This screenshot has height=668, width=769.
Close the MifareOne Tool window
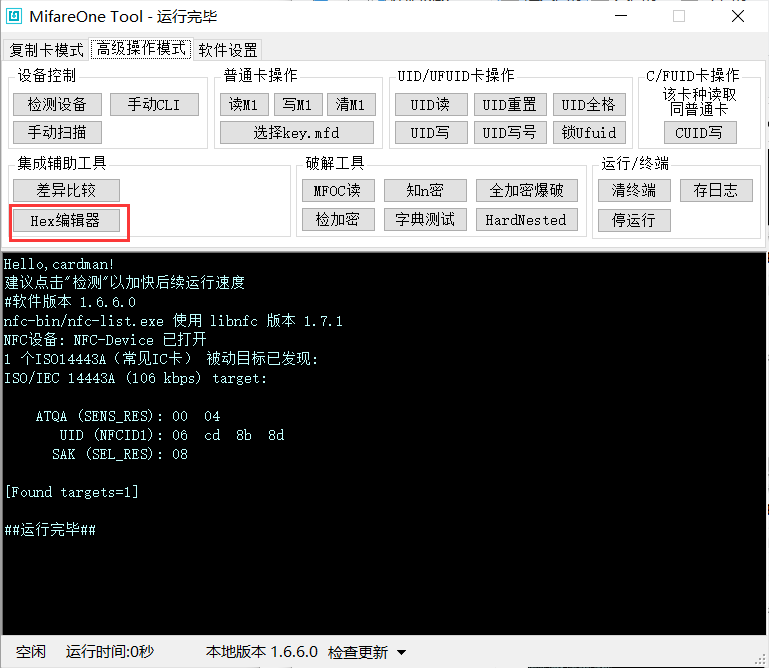(738, 16)
